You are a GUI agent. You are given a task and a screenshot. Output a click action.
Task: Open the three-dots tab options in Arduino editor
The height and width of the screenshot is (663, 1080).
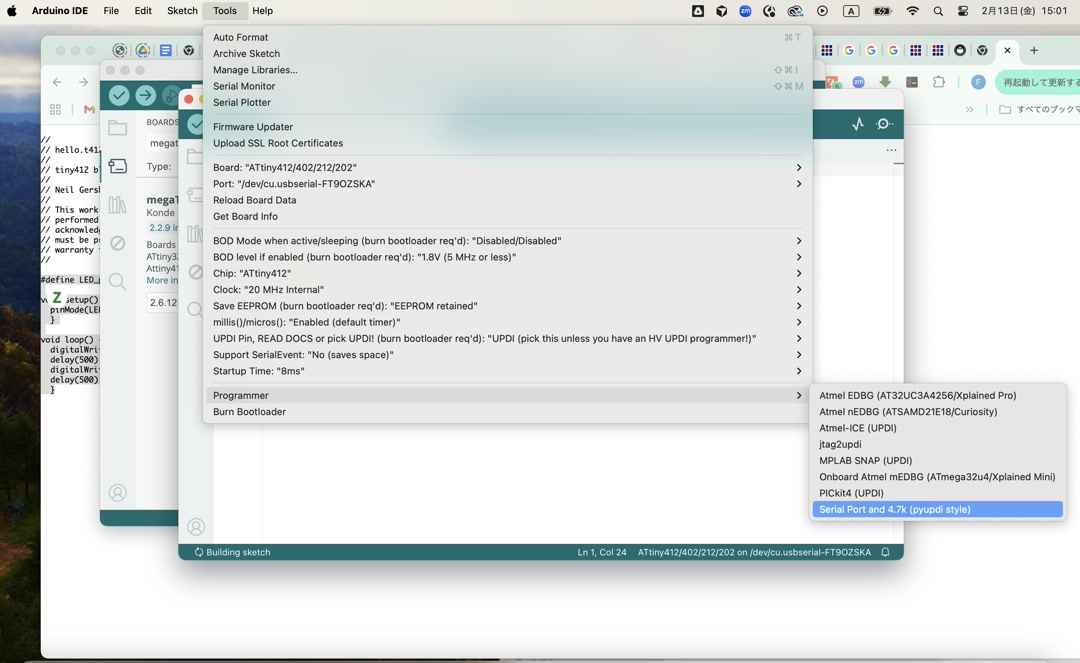point(891,150)
